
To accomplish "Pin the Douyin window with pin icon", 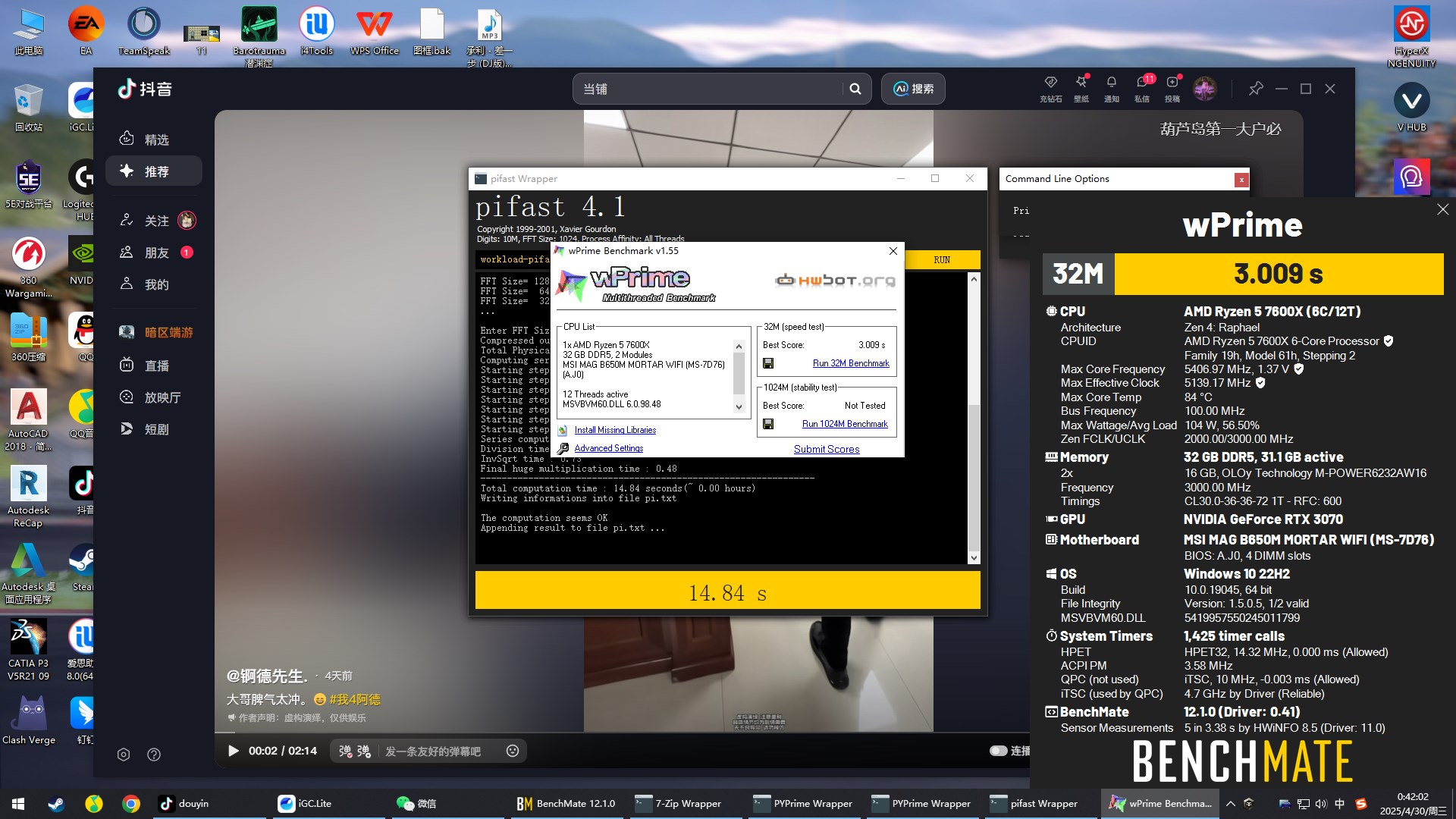I will pos(1256,89).
